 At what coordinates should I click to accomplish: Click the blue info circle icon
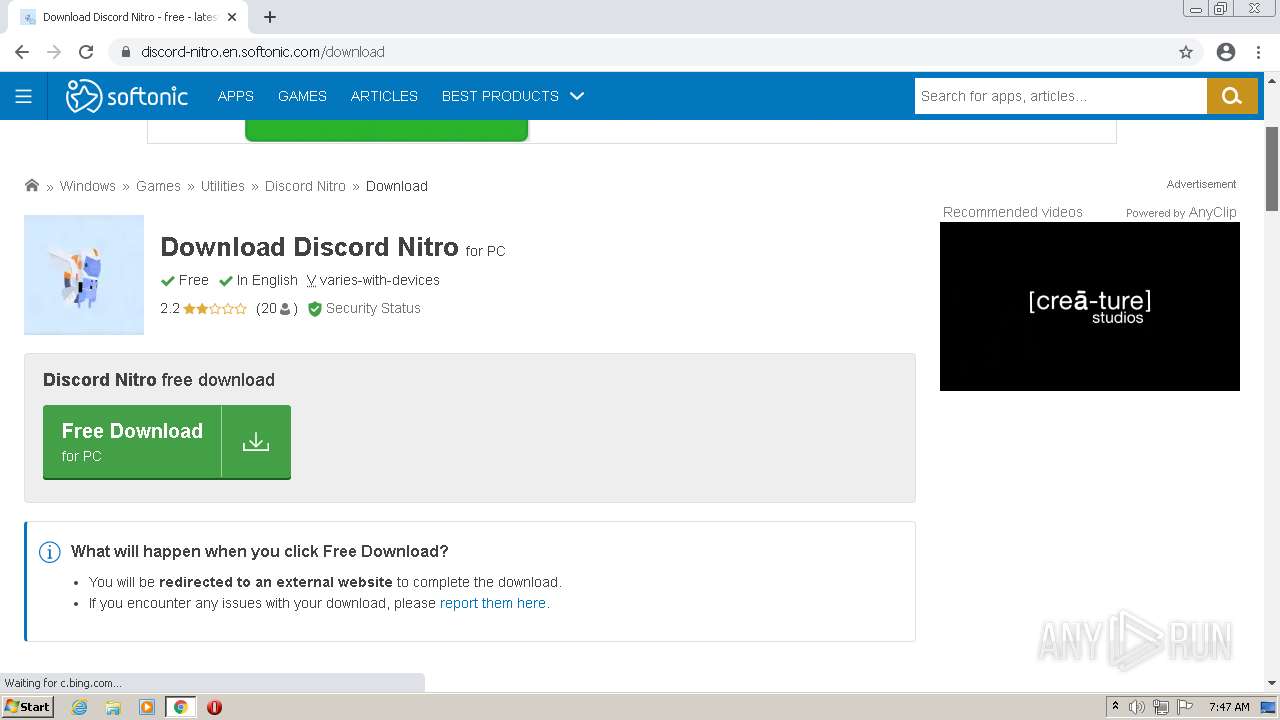(x=49, y=552)
